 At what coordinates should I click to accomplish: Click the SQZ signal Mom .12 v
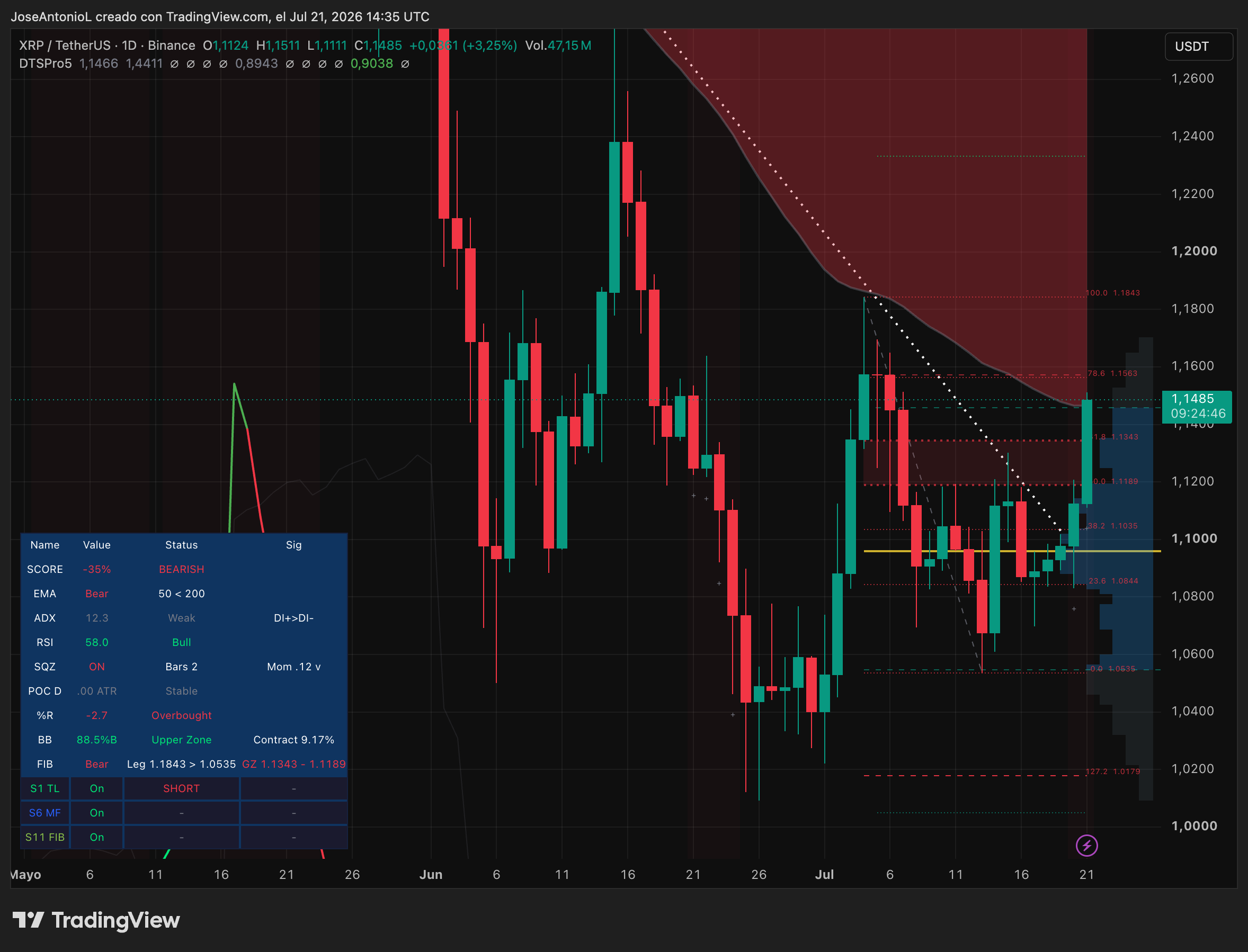(x=293, y=667)
